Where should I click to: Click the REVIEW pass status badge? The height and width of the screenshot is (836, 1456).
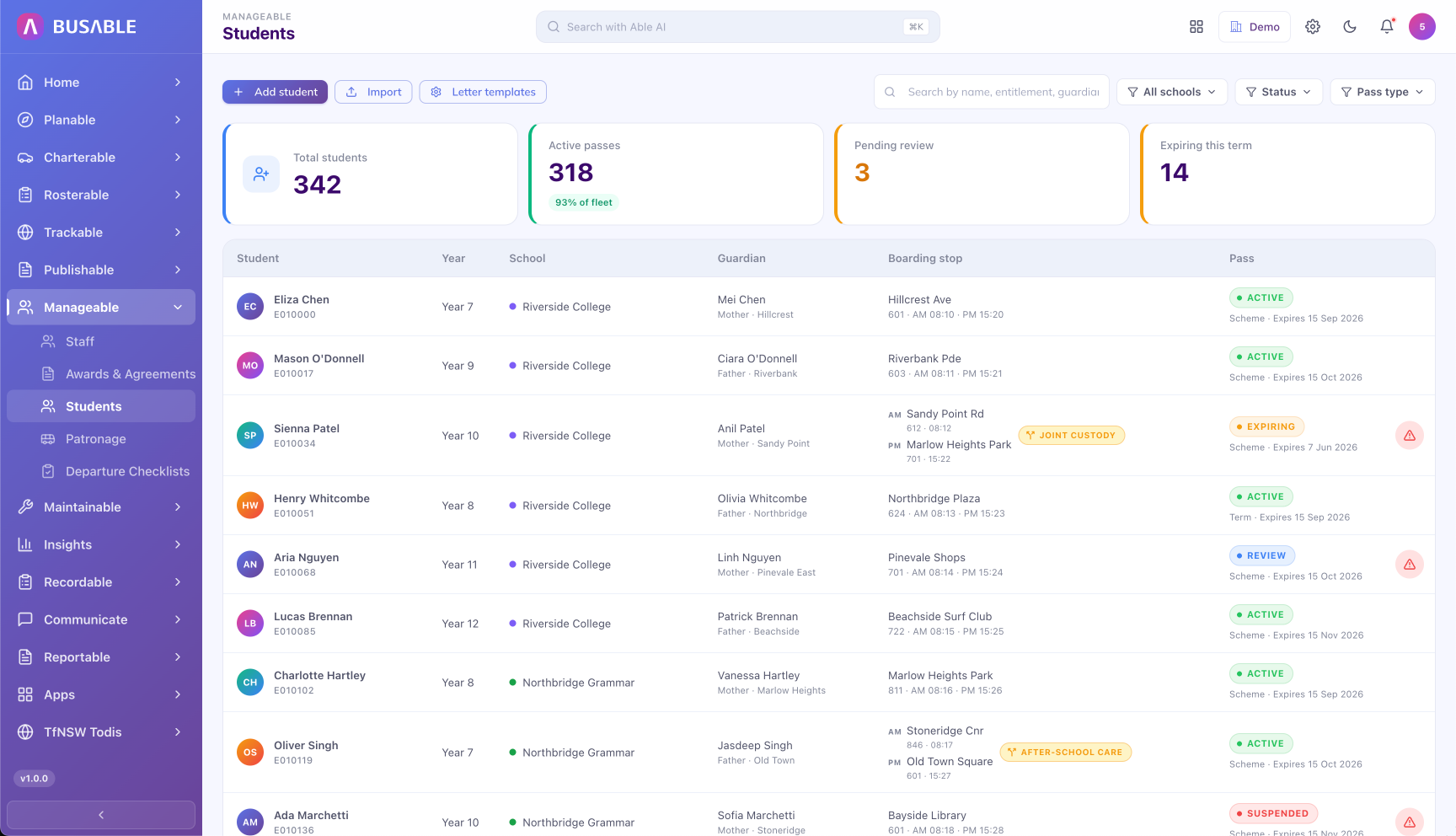pos(1262,556)
